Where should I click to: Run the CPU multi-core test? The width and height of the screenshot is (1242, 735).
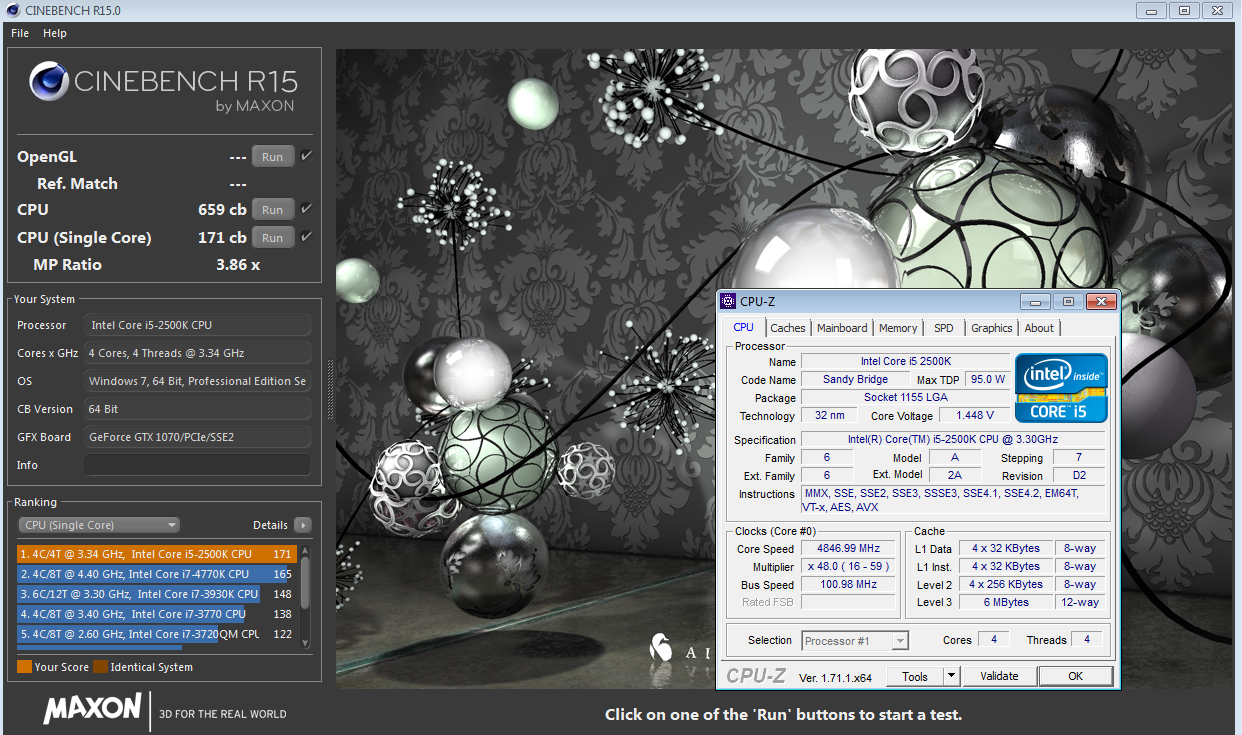click(272, 210)
